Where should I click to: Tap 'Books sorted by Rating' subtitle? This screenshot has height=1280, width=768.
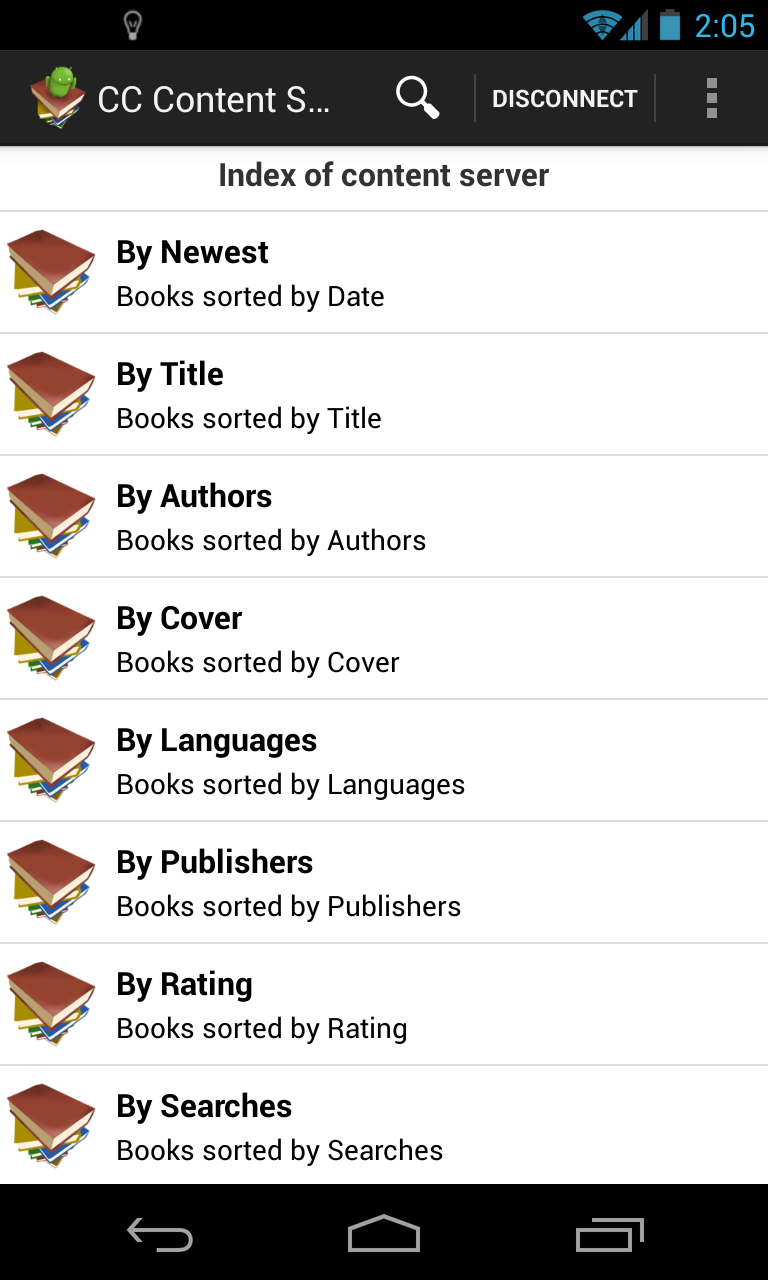[262, 1029]
